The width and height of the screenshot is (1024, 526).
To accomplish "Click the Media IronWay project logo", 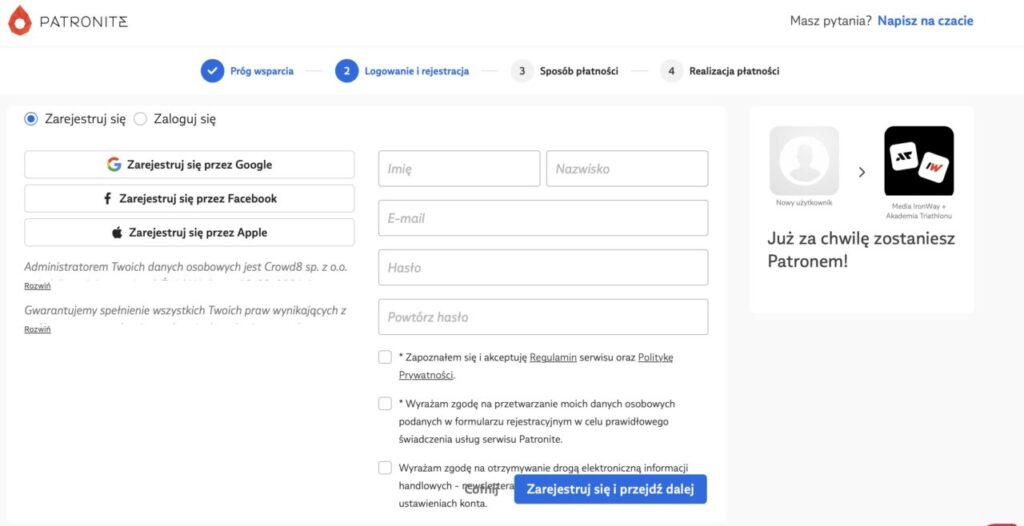I will (x=918, y=160).
